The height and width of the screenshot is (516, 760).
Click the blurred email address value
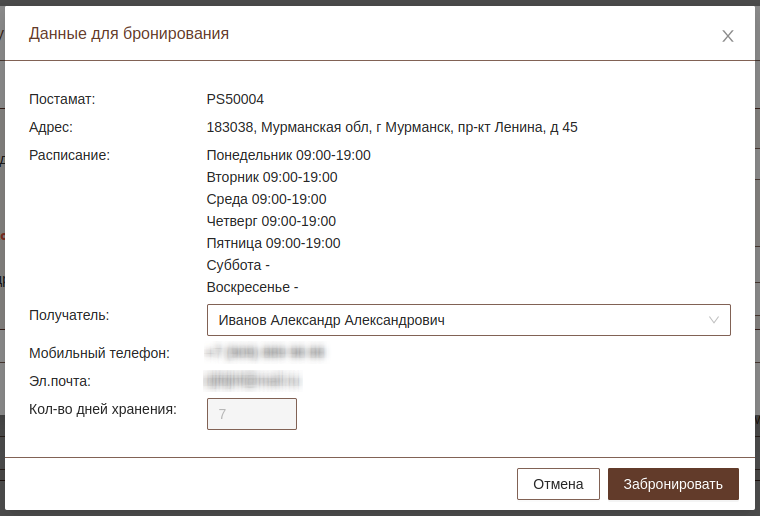click(x=253, y=380)
